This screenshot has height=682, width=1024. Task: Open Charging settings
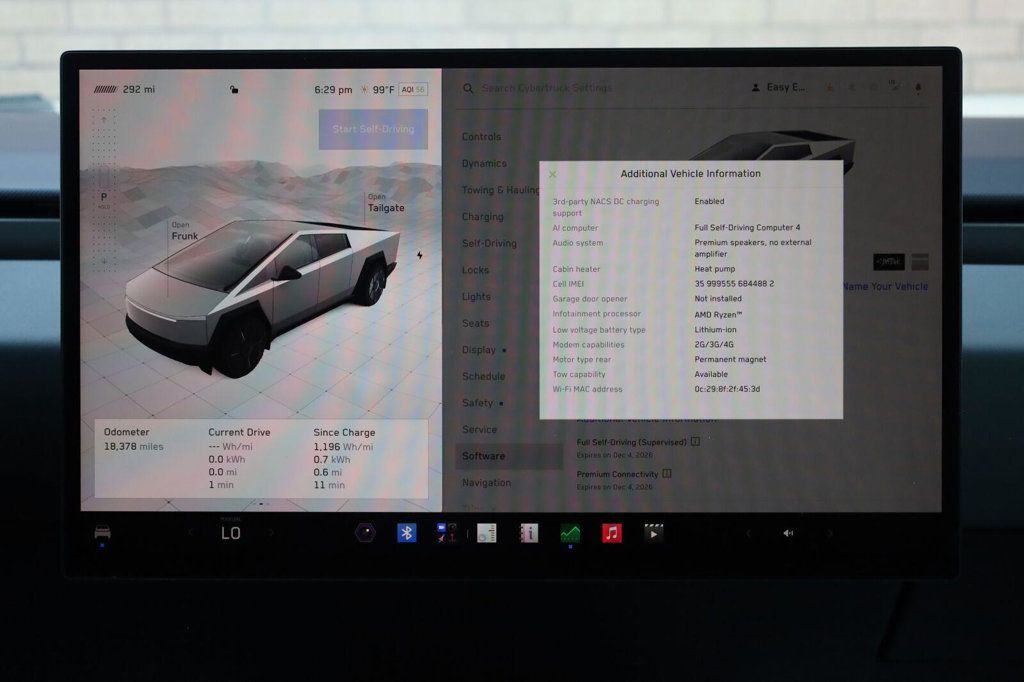(x=483, y=217)
